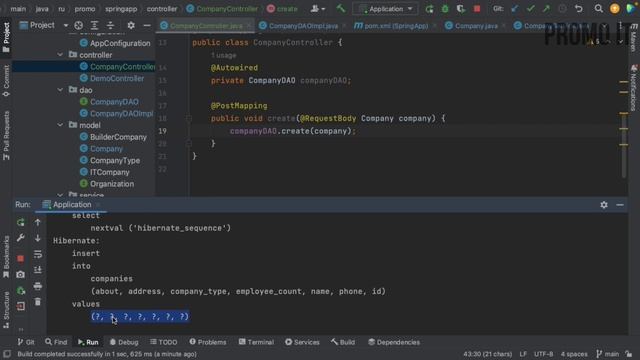This screenshot has height=360, width=640.
Task: Rollback changes with undo arrow
Action: pyautogui.click(x=578, y=9)
